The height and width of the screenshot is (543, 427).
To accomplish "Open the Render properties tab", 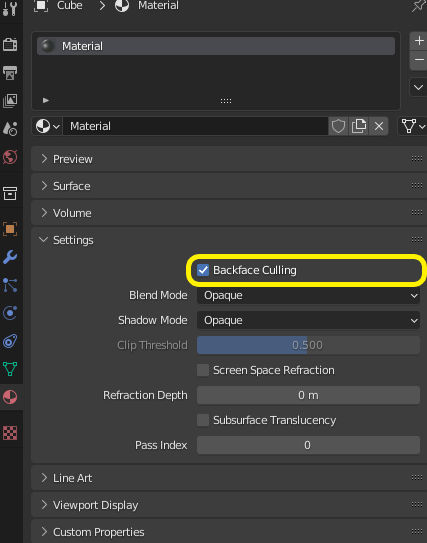I will tap(10, 44).
